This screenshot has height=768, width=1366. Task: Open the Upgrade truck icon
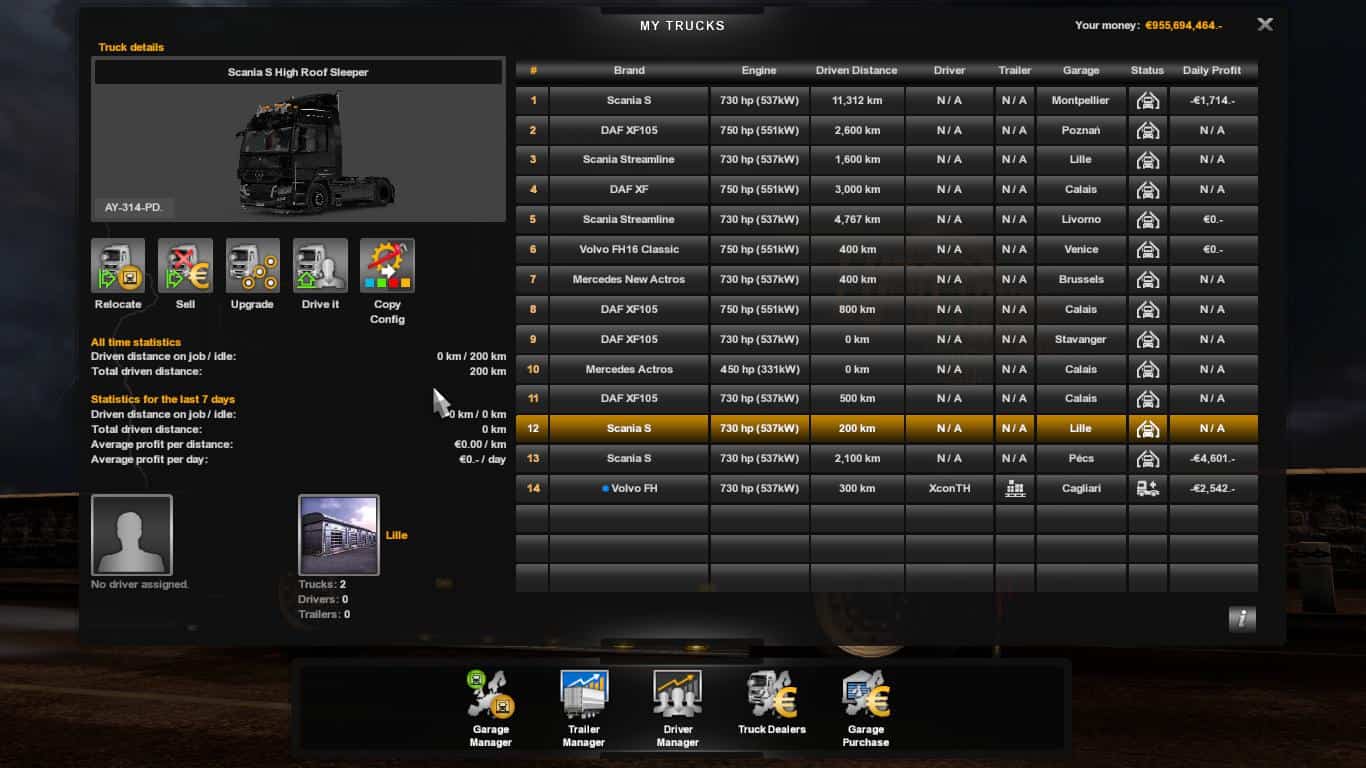point(252,267)
